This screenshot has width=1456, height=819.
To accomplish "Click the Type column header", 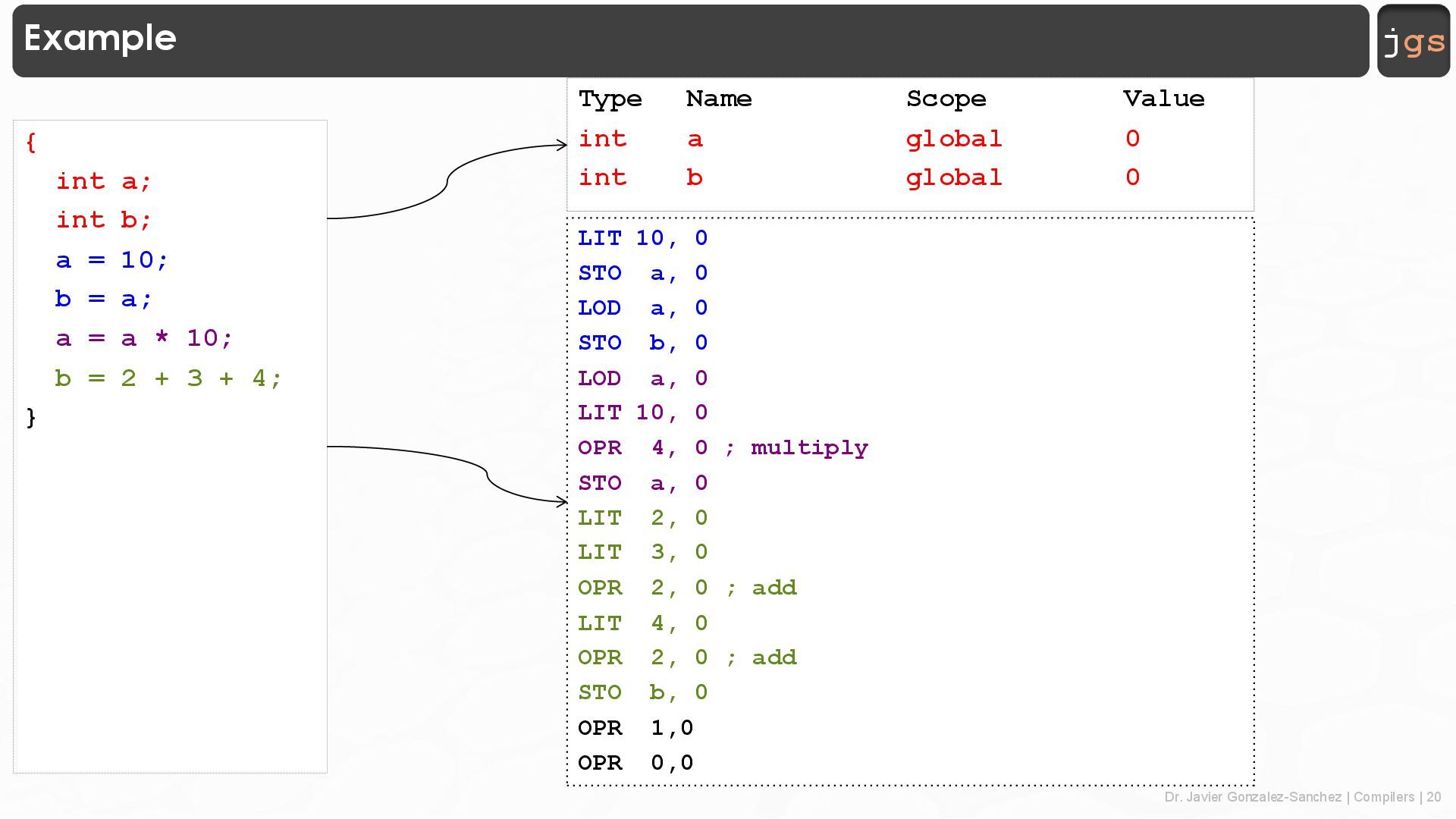I will coord(610,99).
